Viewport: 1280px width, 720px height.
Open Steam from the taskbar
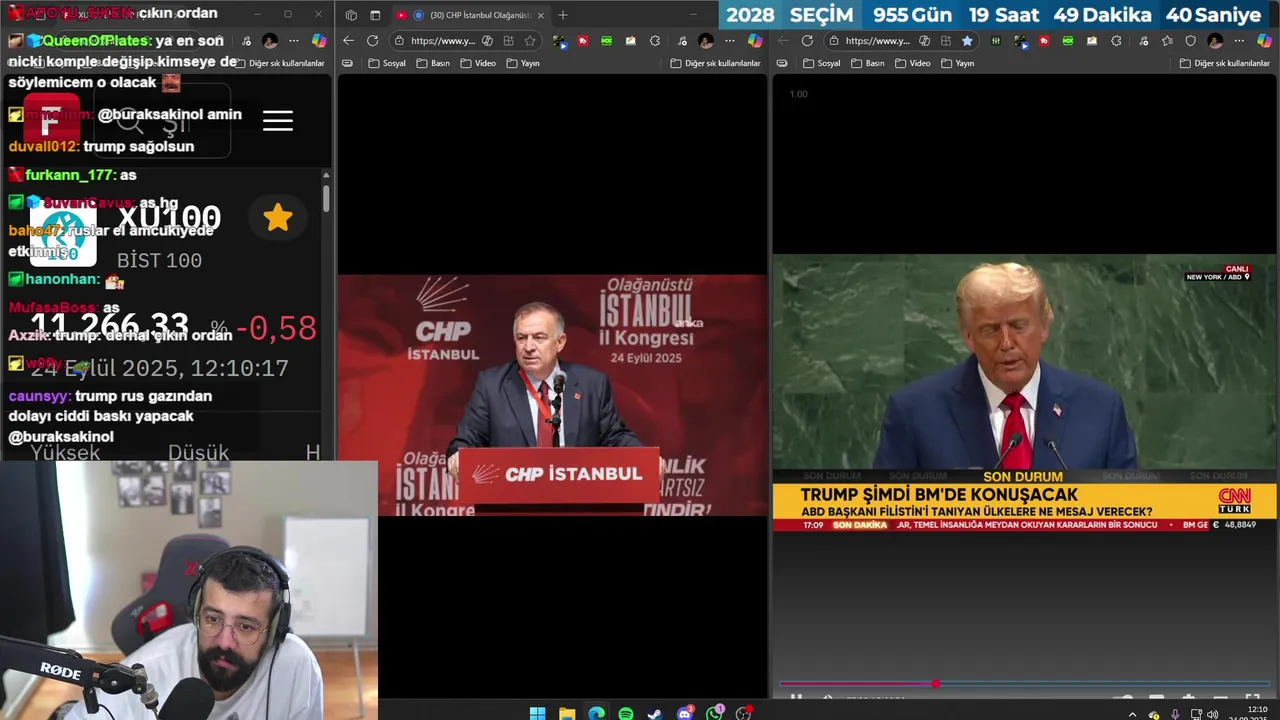655,713
